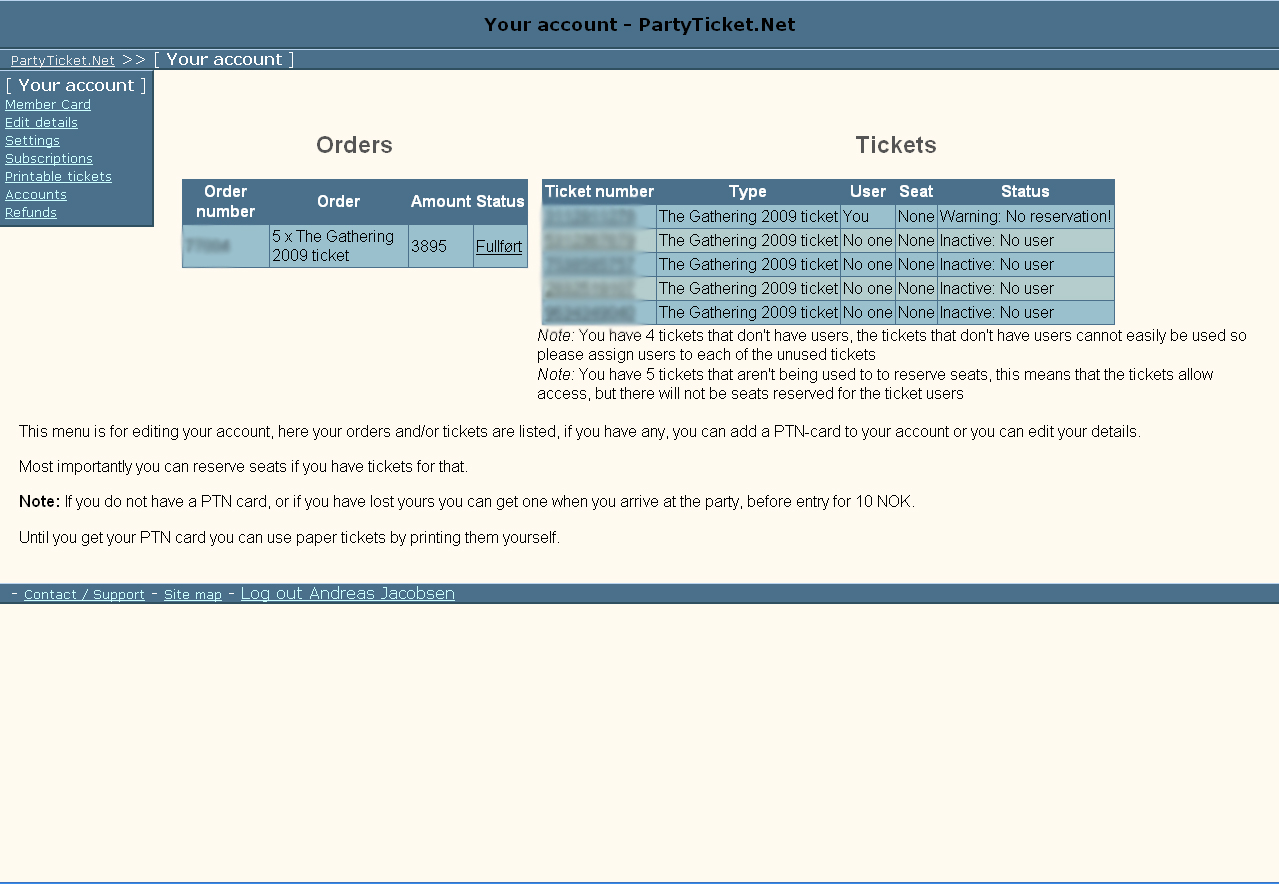The height and width of the screenshot is (884, 1279).
Task: Open the Refunds page
Action: [x=31, y=212]
